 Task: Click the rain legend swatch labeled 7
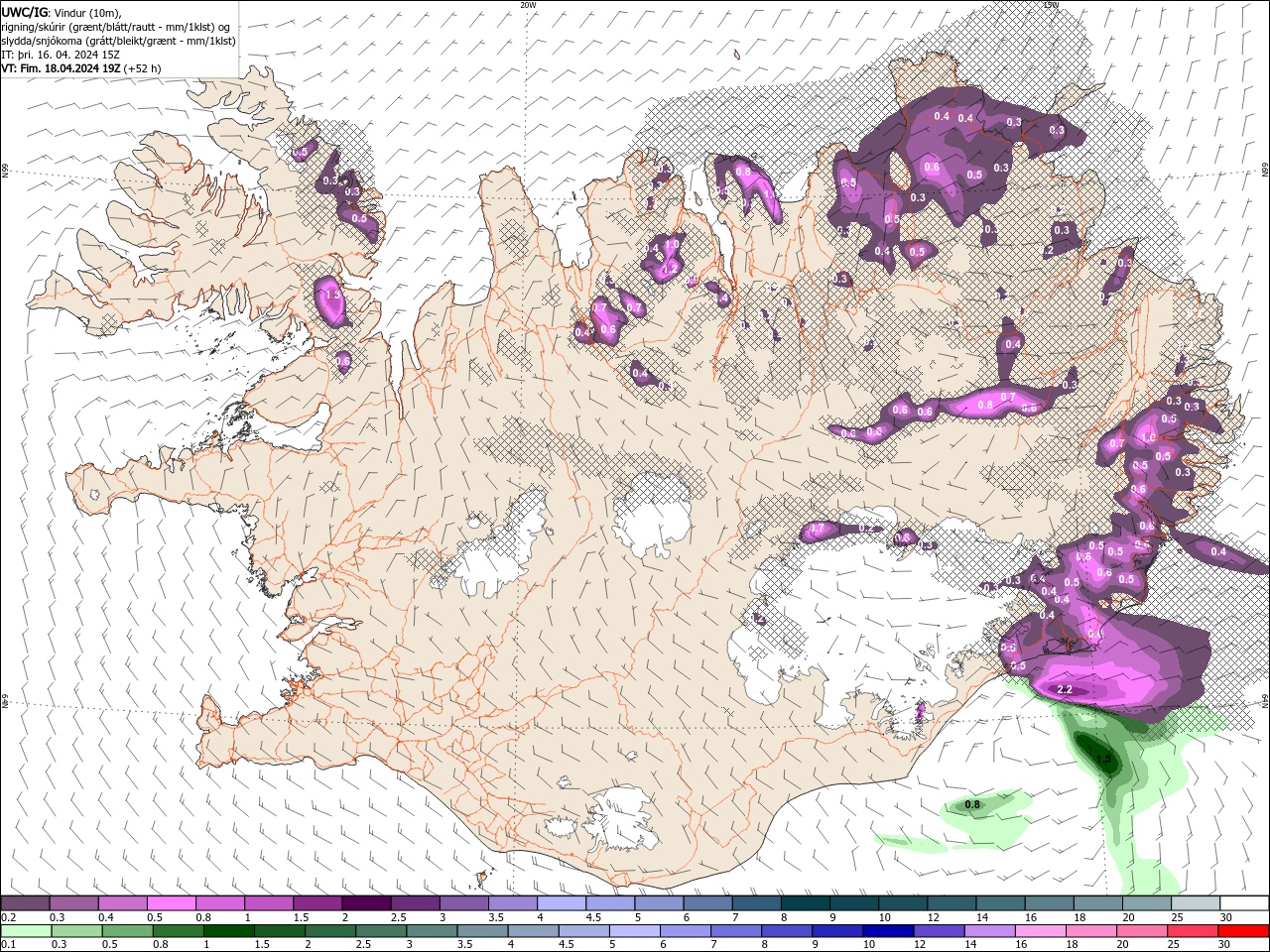(735, 931)
